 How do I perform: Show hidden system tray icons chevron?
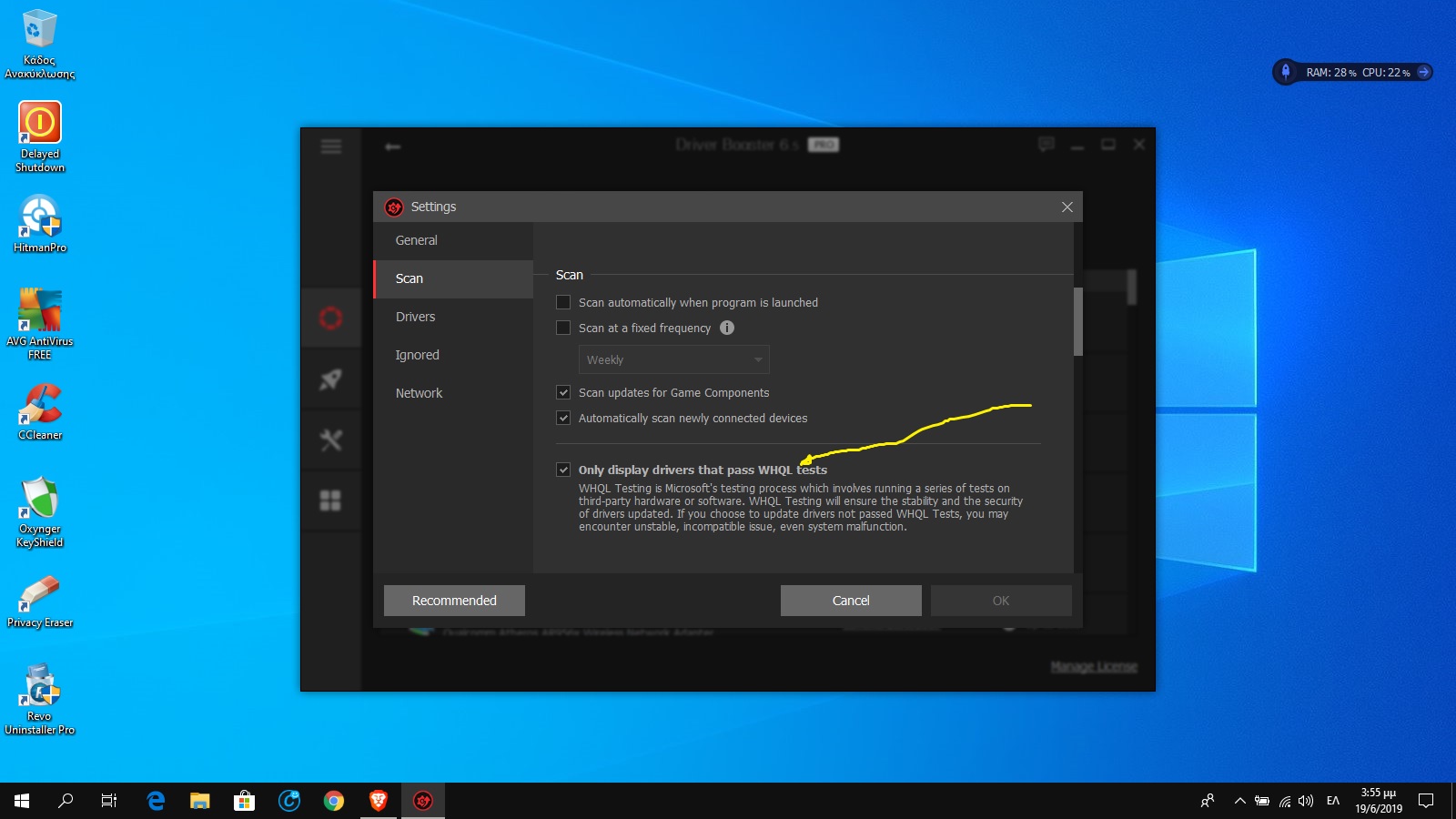pos(1239,801)
